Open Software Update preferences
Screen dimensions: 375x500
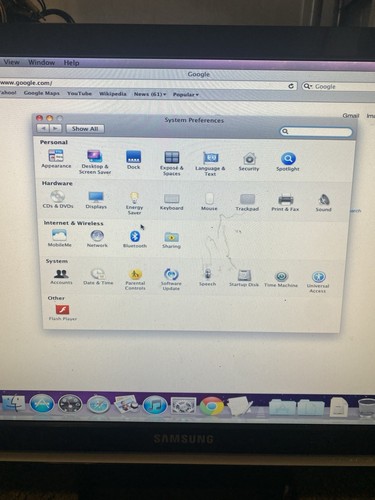(171, 279)
